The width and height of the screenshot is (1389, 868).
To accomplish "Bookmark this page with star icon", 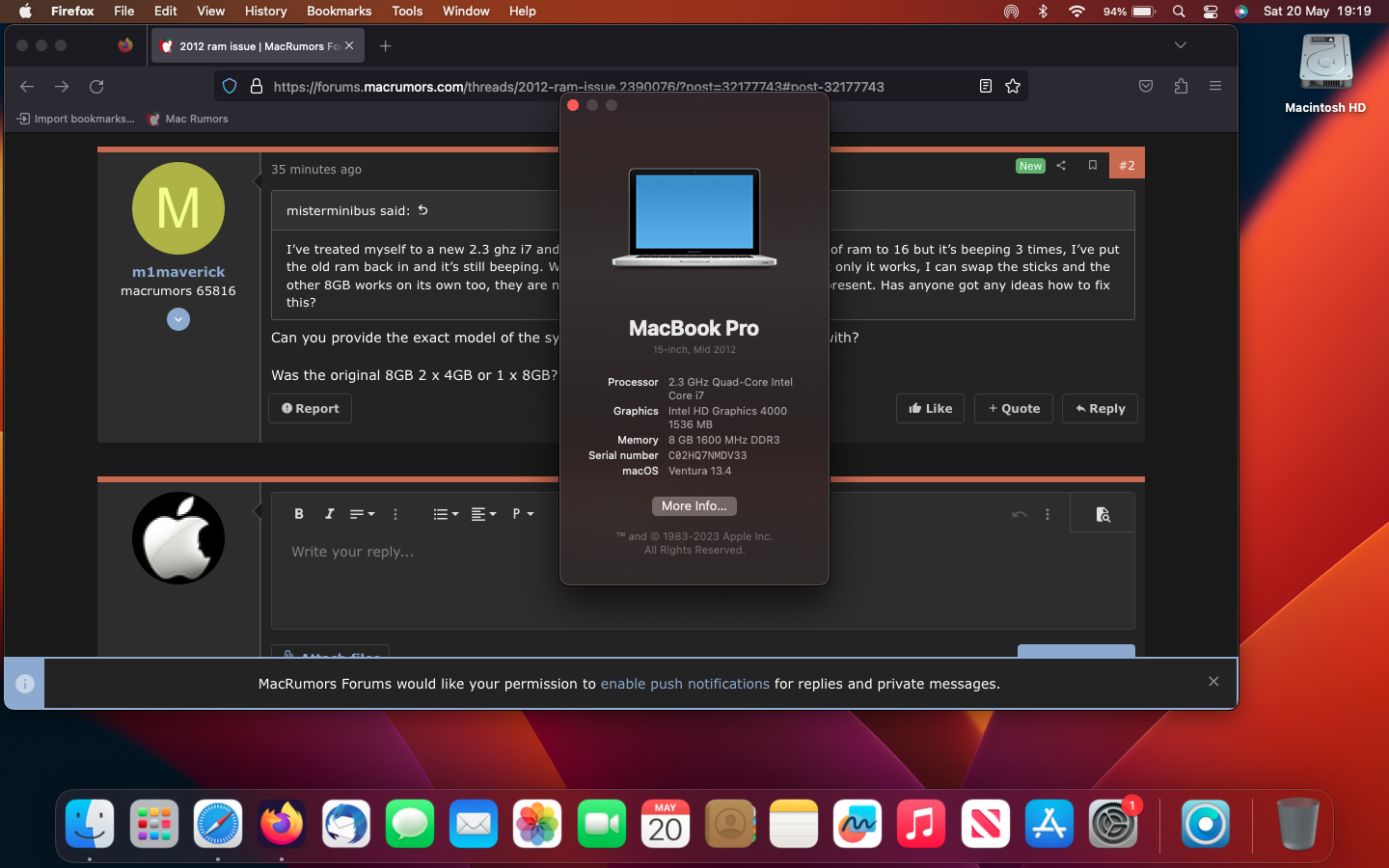I will [x=1013, y=87].
